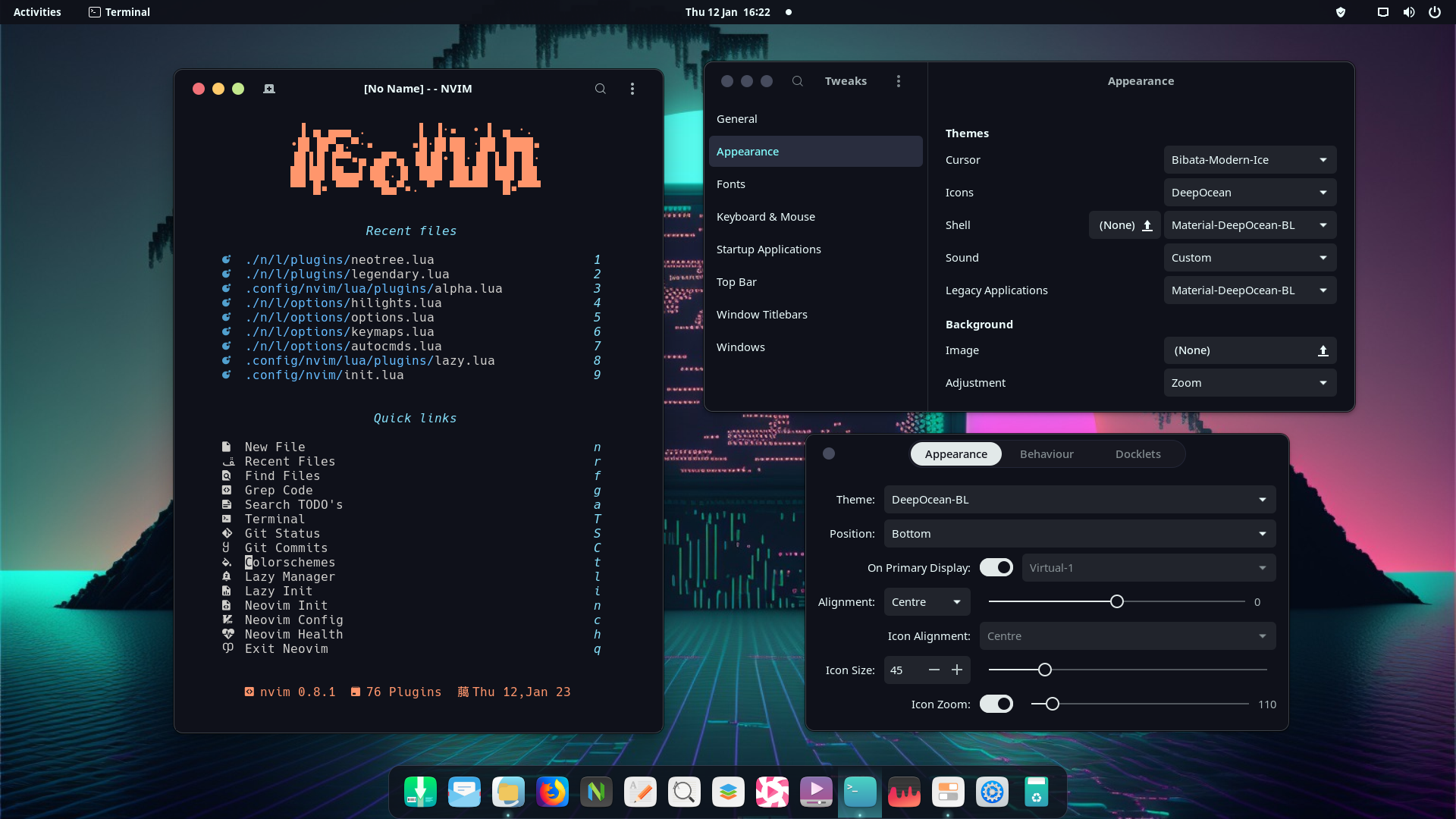Open the Tweaks toggles icon in dock
Viewport: 1456px width, 819px height.
948,792
